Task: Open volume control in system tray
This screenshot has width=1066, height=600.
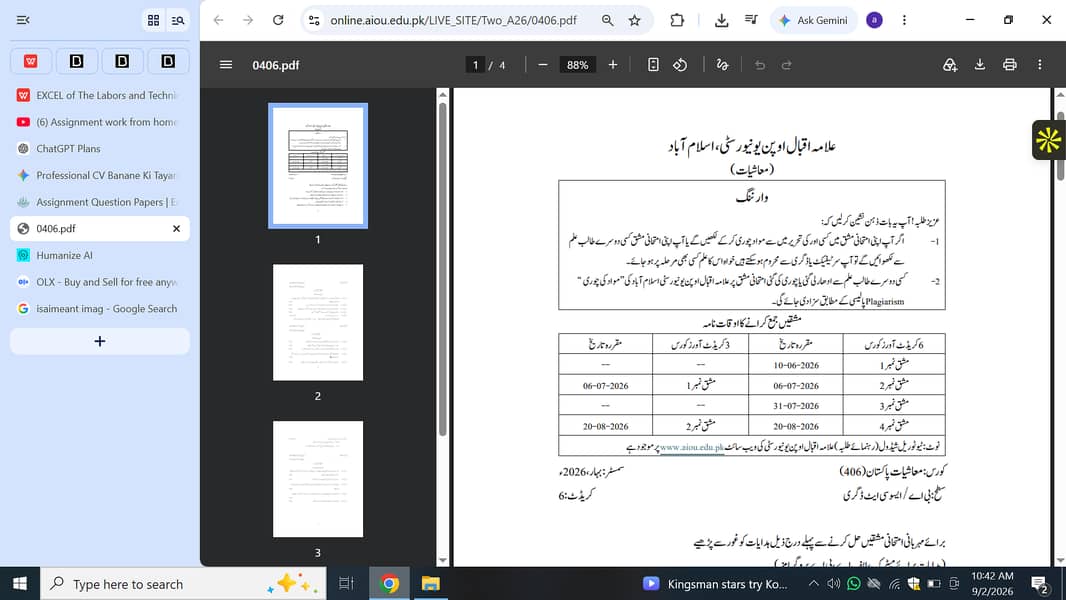Action: (833, 584)
